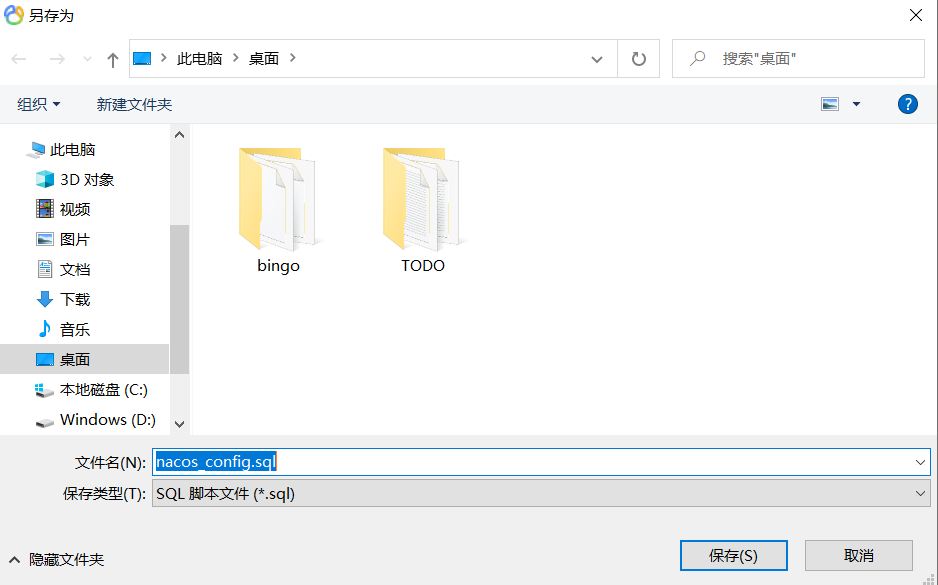938x585 pixels.
Task: Create a new folder with 新建文件夹
Action: point(134,104)
